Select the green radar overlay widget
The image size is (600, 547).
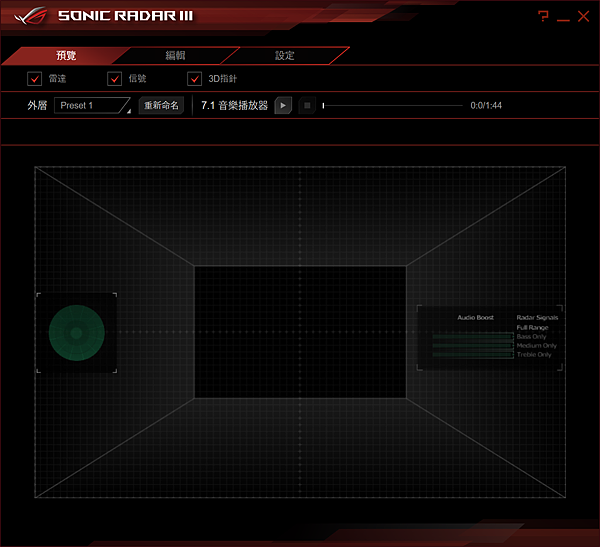tap(77, 333)
